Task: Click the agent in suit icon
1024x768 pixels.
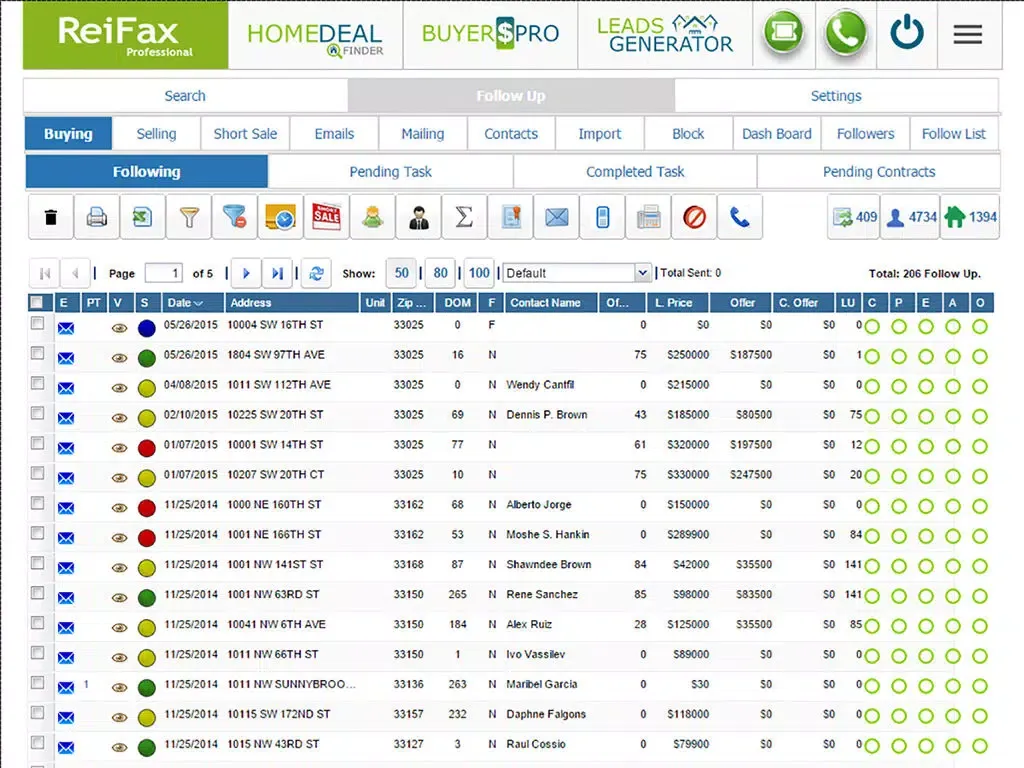Action: 419,217
